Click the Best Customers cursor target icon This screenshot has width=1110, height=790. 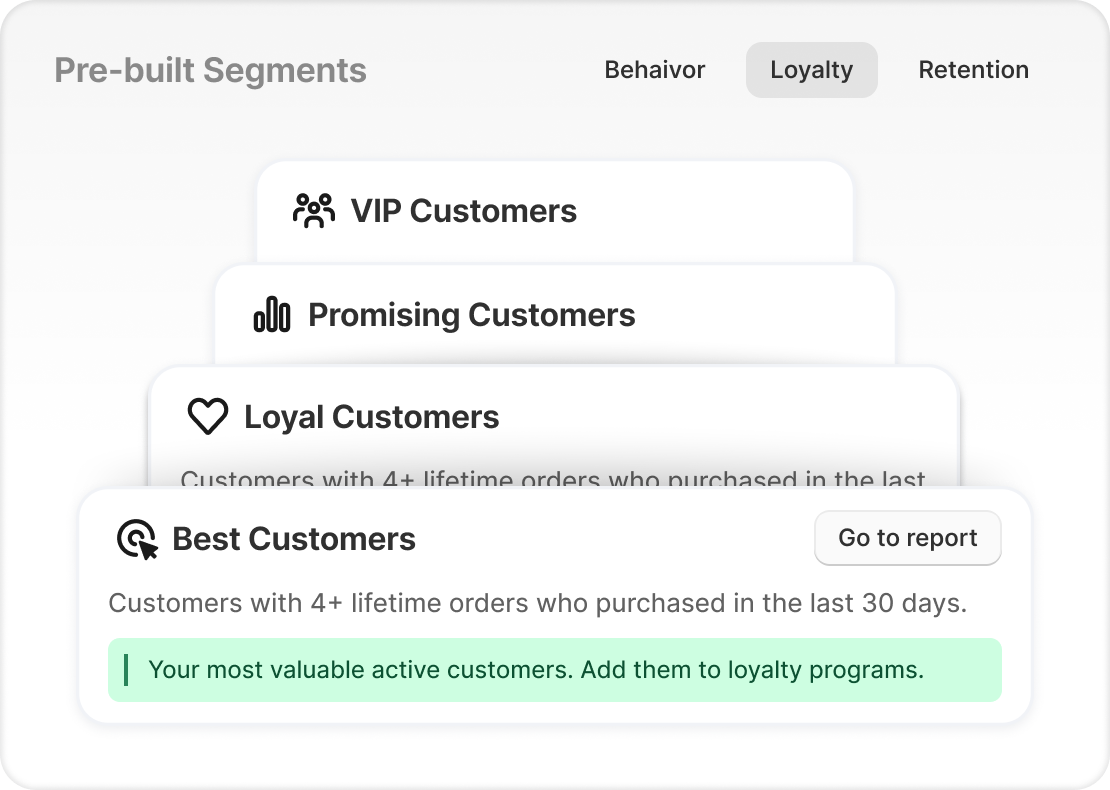[137, 539]
